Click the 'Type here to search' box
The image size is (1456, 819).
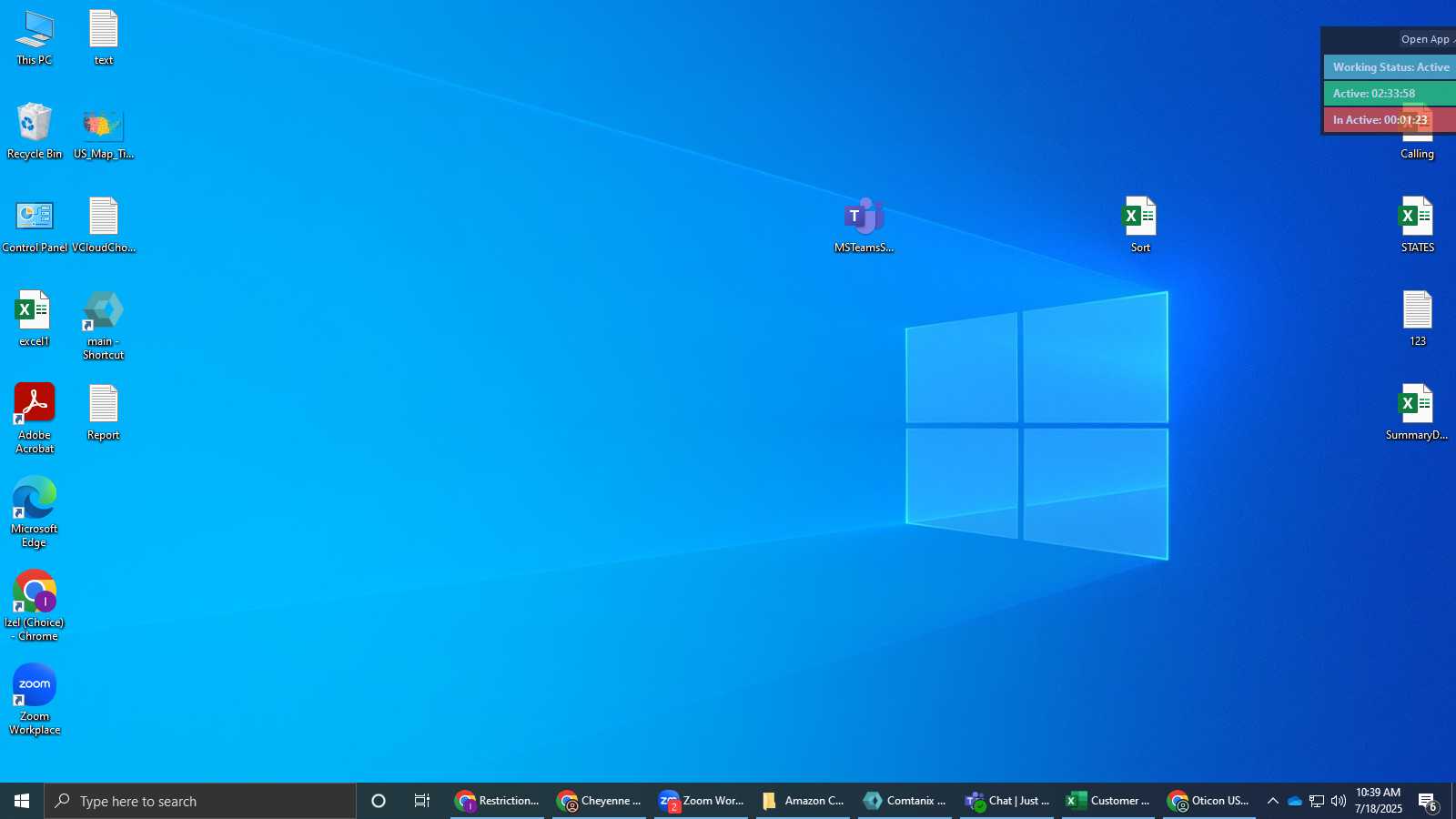tap(200, 801)
